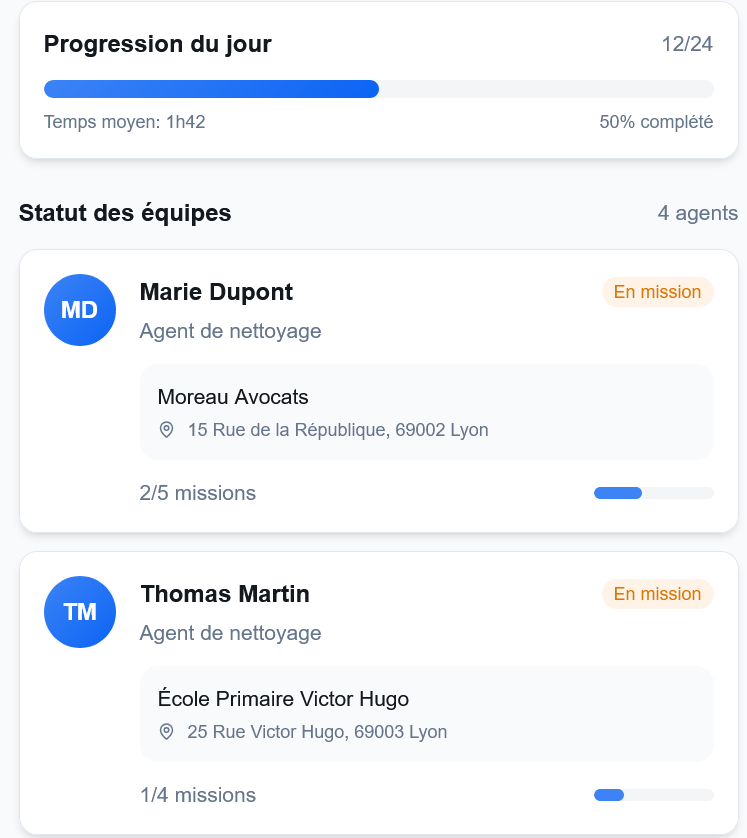Click the 15 Rue de la République address
The height and width of the screenshot is (838, 747).
click(338, 430)
